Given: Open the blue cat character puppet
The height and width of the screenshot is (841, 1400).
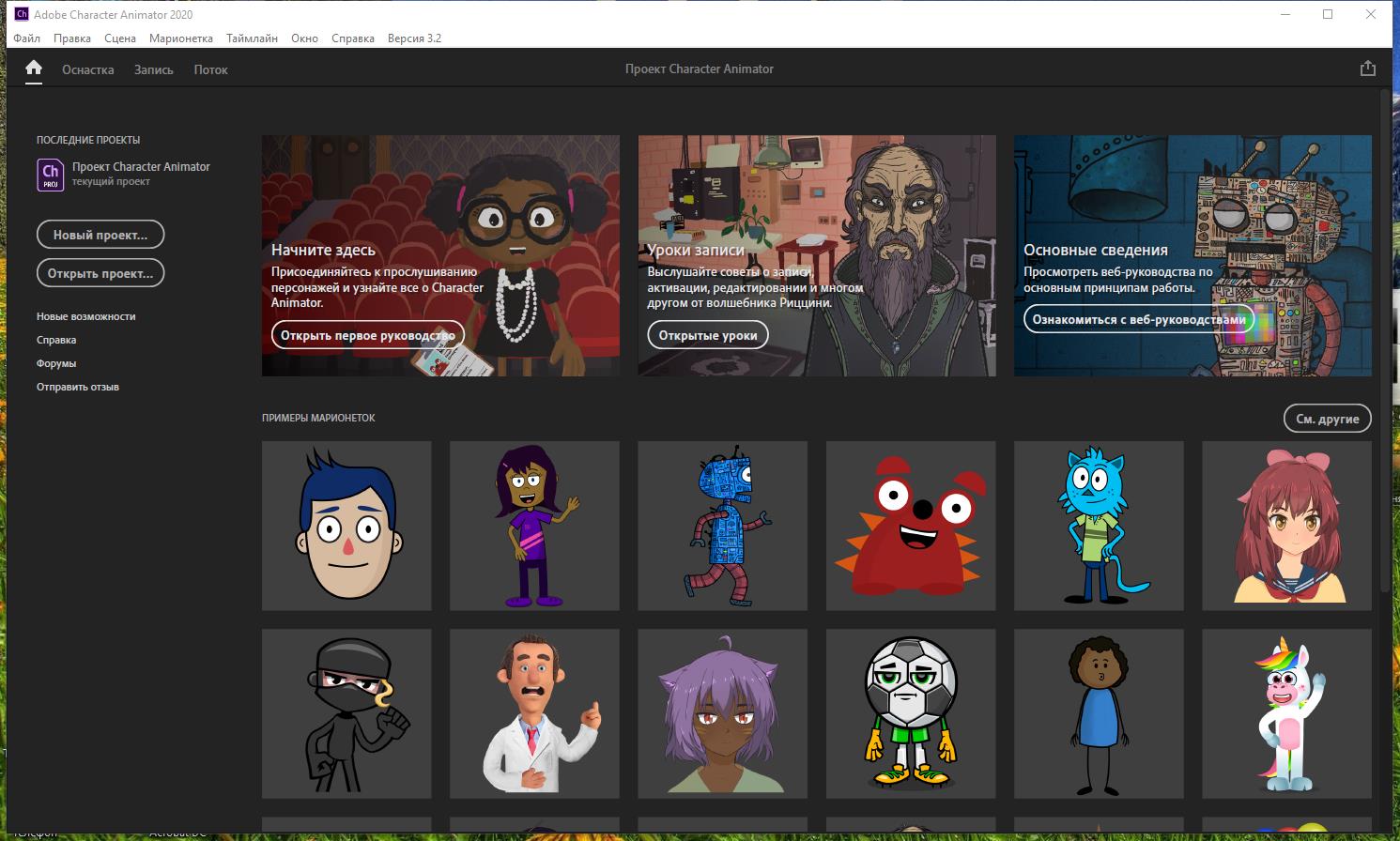Looking at the screenshot, I should [1099, 526].
